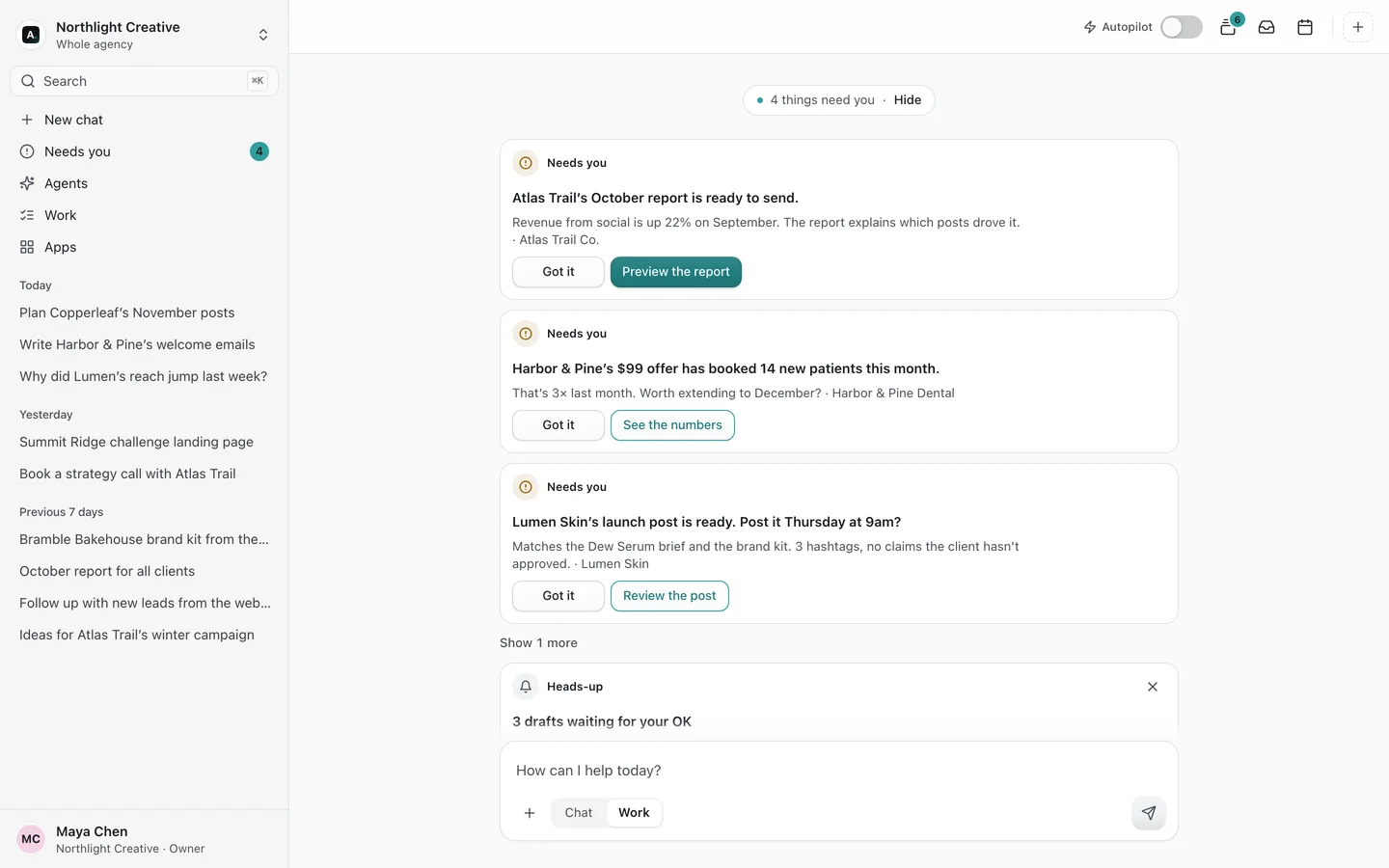Image resolution: width=1389 pixels, height=868 pixels.
Task: Open the Apps section
Action: coord(144,247)
